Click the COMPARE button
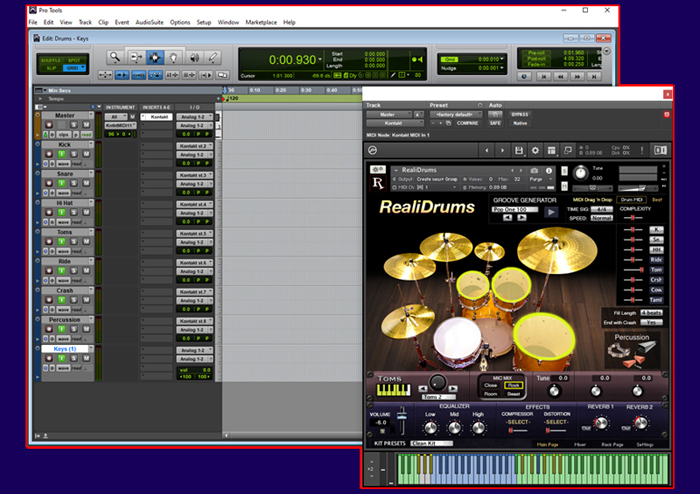This screenshot has width=700, height=494. click(x=465, y=123)
